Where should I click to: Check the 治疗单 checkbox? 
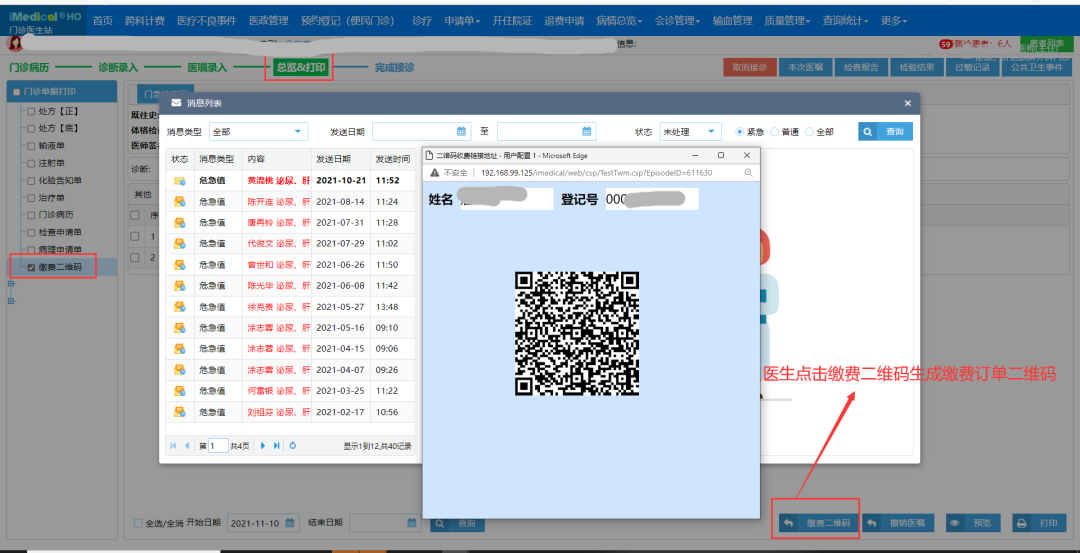pos(31,198)
